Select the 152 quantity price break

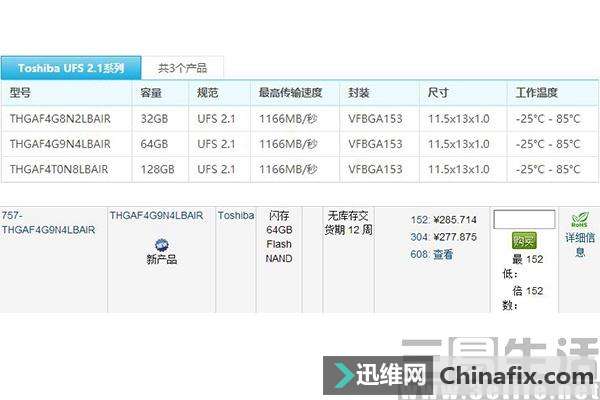click(x=419, y=220)
